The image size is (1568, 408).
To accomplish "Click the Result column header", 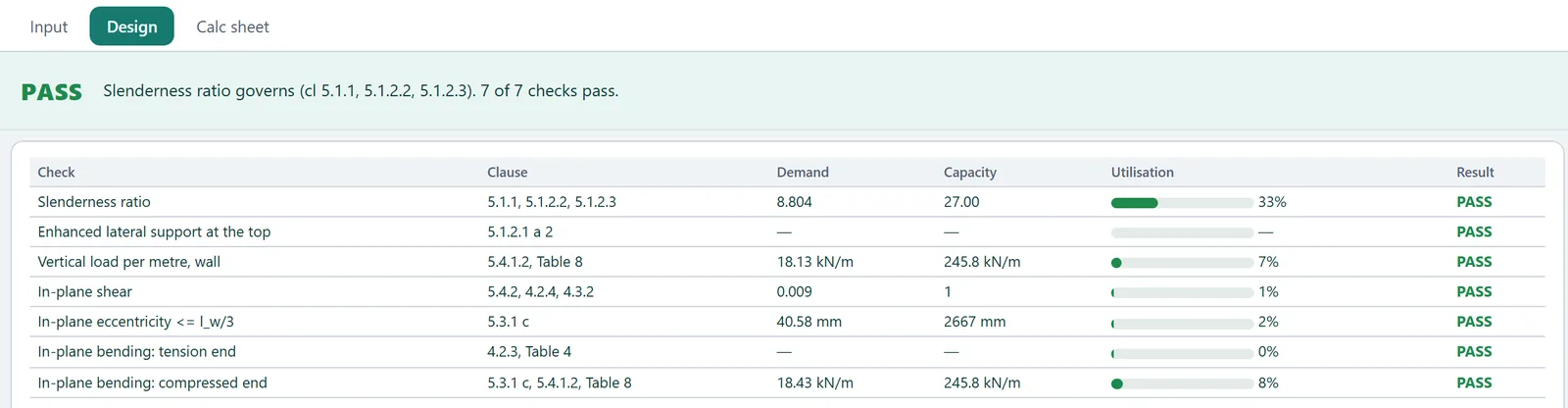I will click(1475, 172).
